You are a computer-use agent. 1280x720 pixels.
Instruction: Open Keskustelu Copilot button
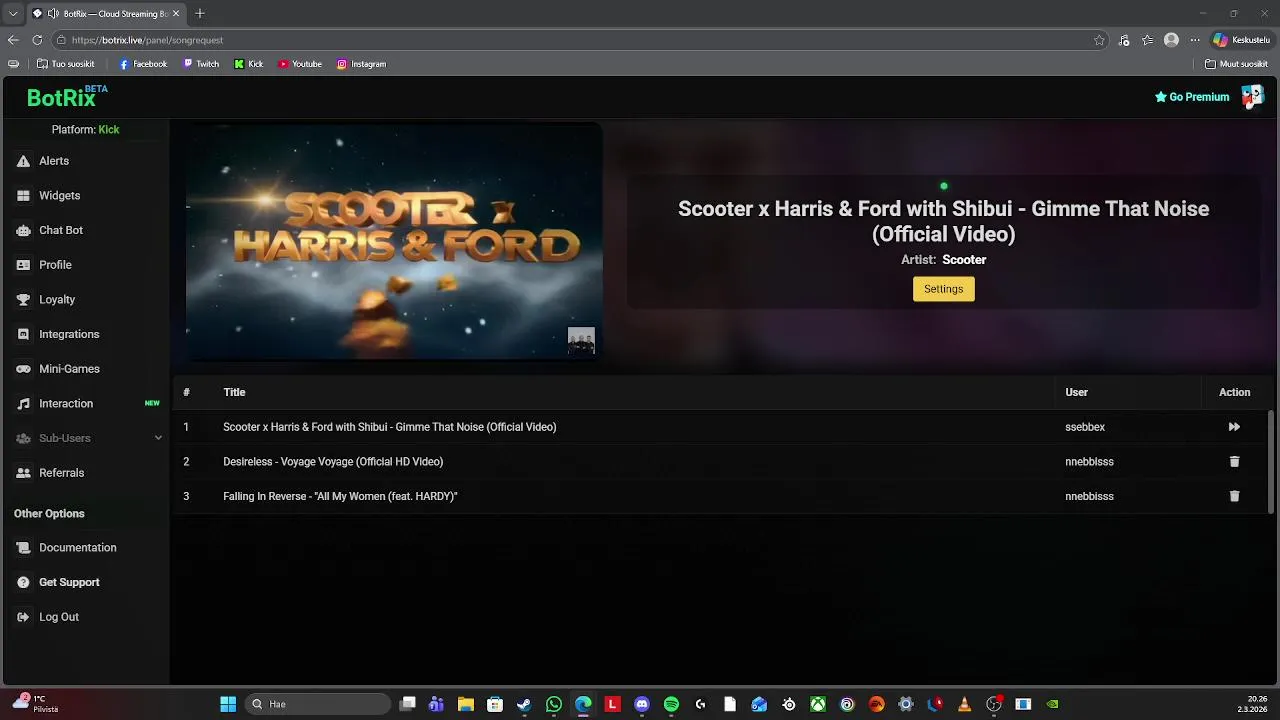[1241, 40]
